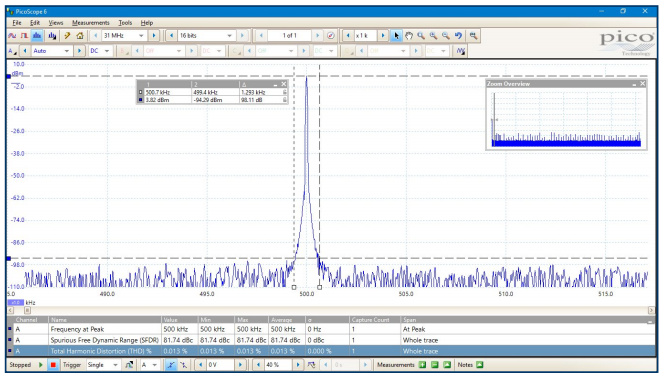Minimize the Zoom Overview panel
This screenshot has height=377, width=661.
click(634, 84)
